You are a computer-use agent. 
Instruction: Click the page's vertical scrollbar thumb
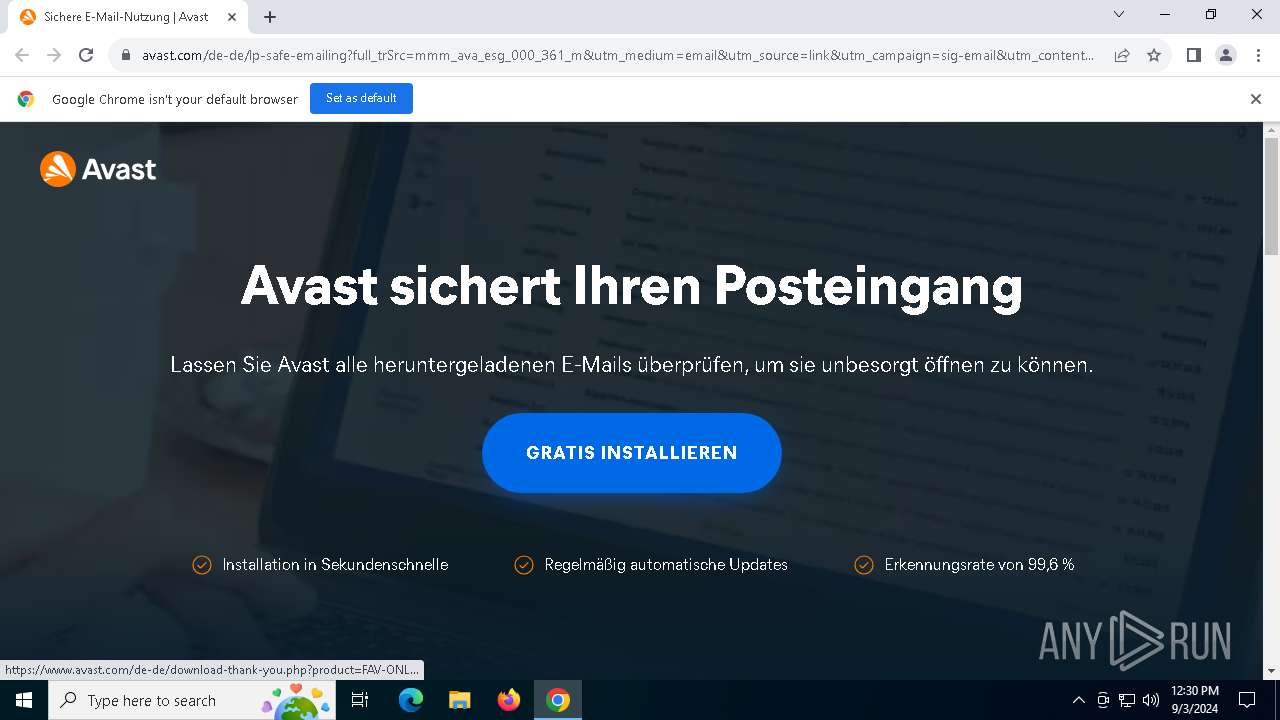[x=1271, y=197]
